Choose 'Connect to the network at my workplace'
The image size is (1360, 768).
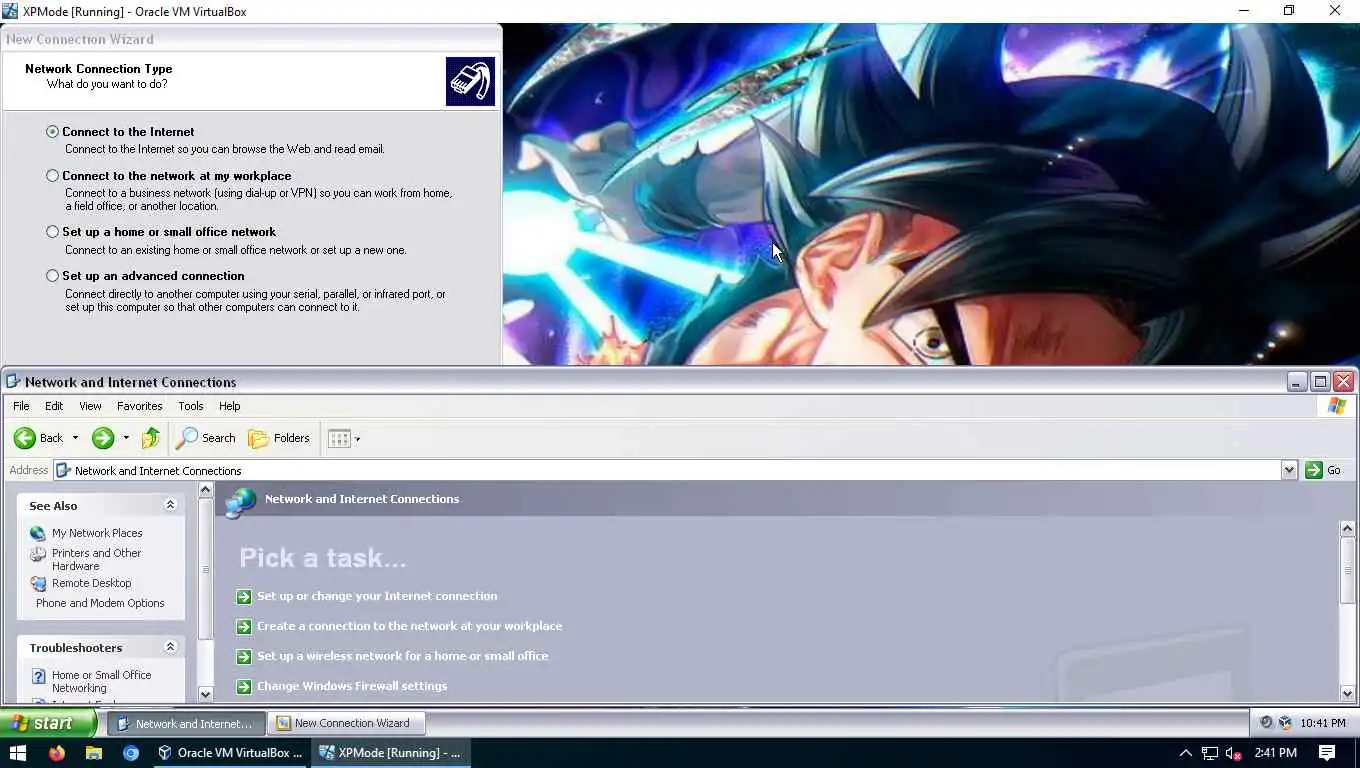click(52, 176)
